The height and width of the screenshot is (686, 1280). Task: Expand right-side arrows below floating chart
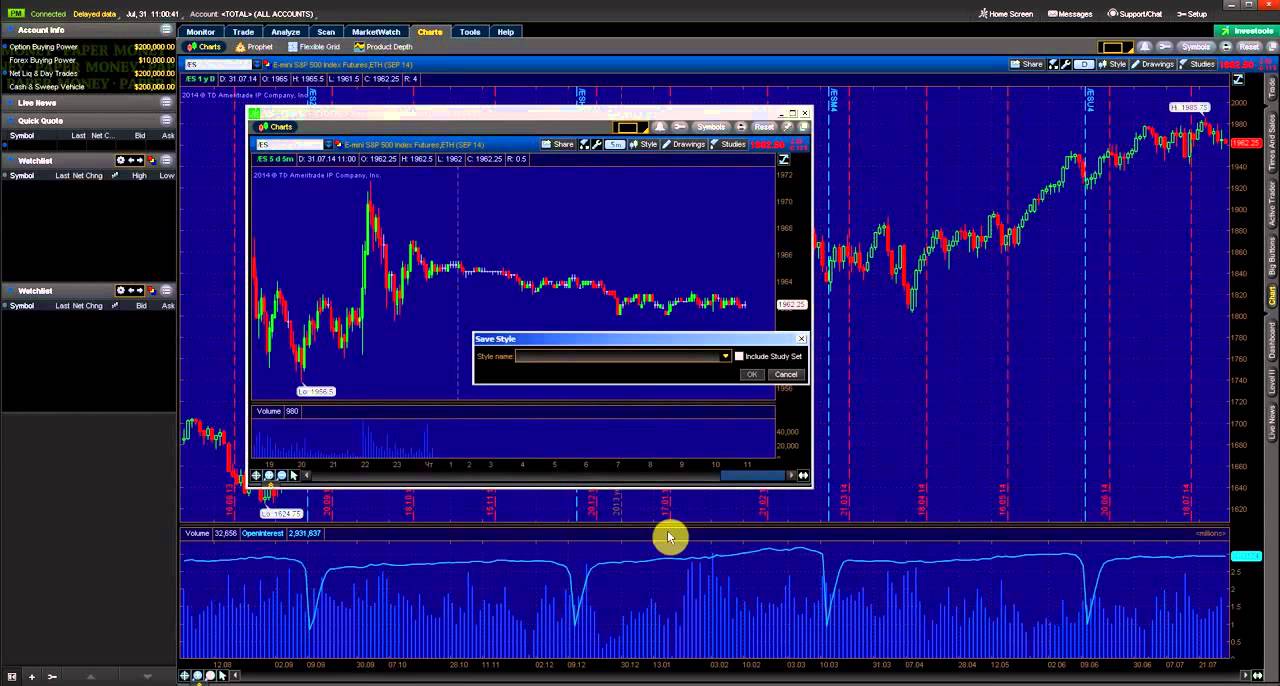[x=803, y=476]
